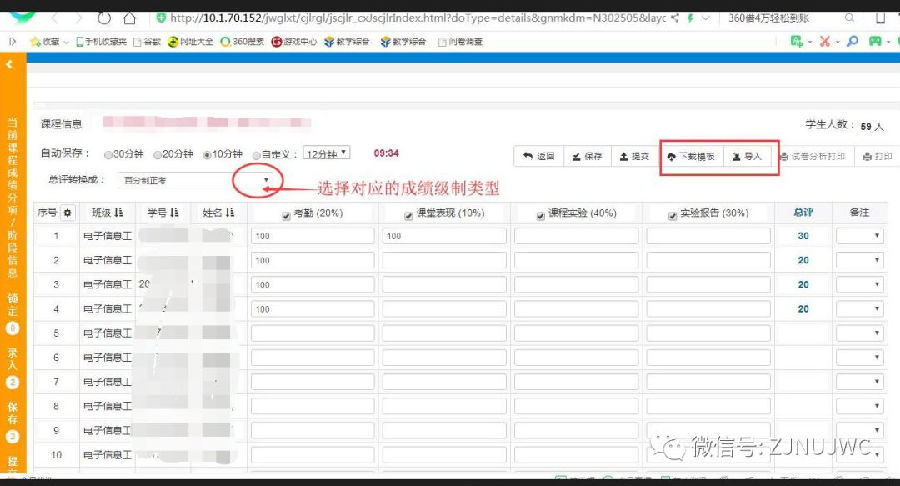
Task: Click the browser refresh icon
Action: click(105, 18)
